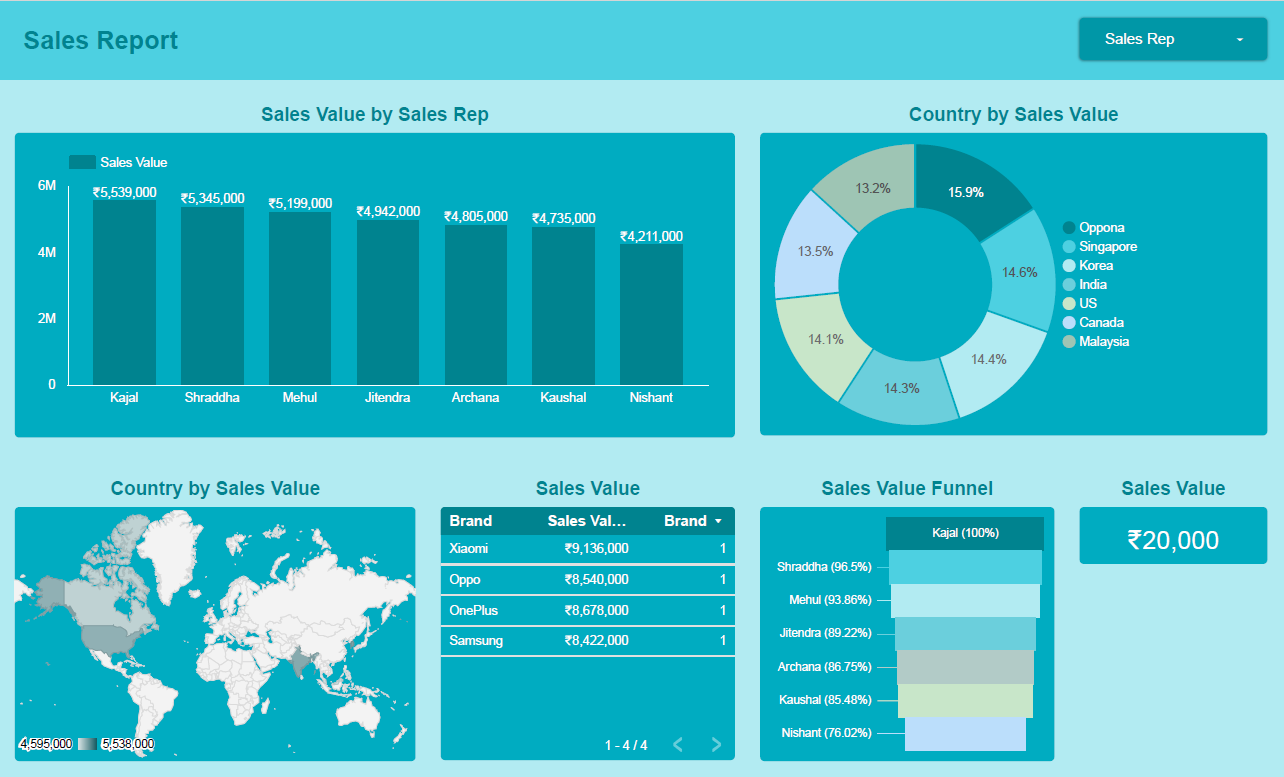Go to the next page of the brand table
Screen dimensions: 1284x777
pyautogui.click(x=716, y=744)
